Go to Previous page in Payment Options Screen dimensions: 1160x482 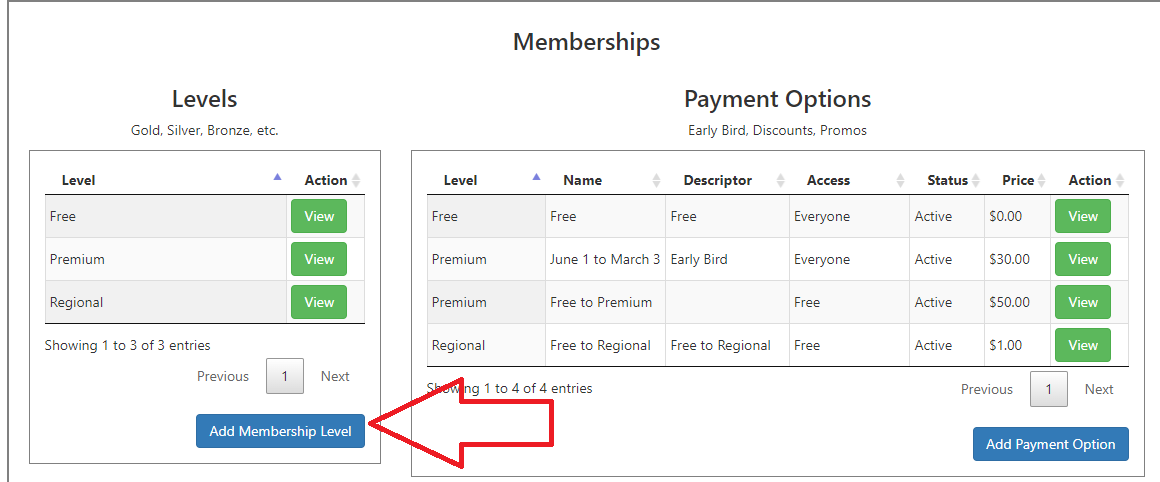tap(986, 389)
